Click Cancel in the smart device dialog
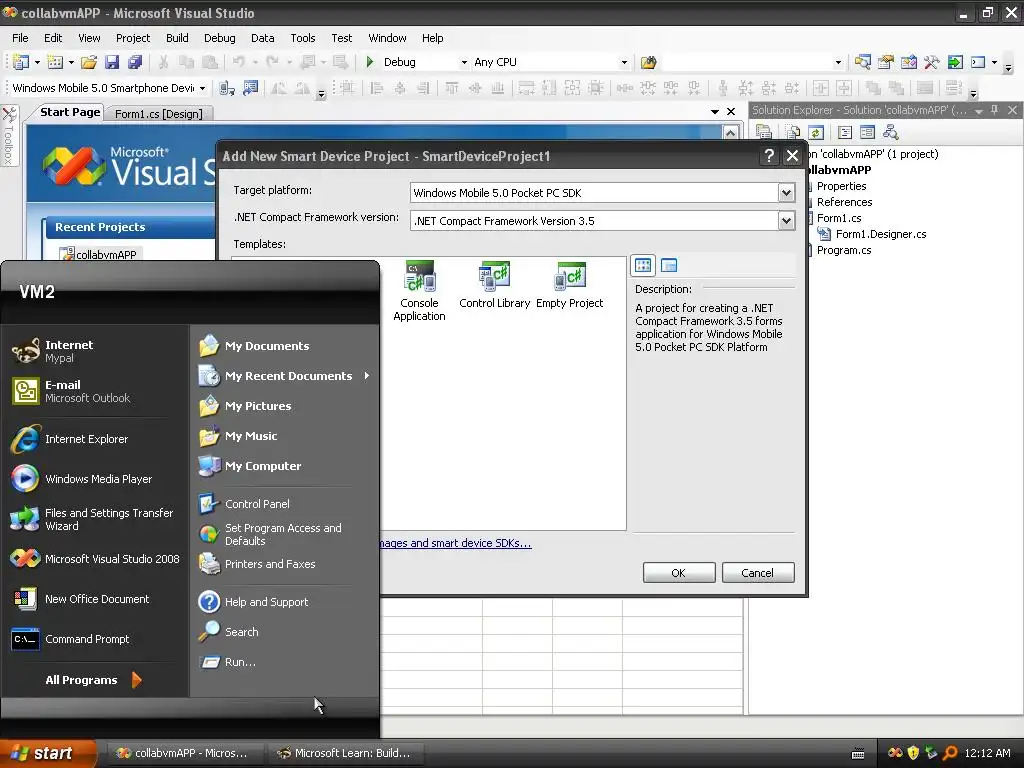This screenshot has width=1024, height=768. click(x=758, y=573)
